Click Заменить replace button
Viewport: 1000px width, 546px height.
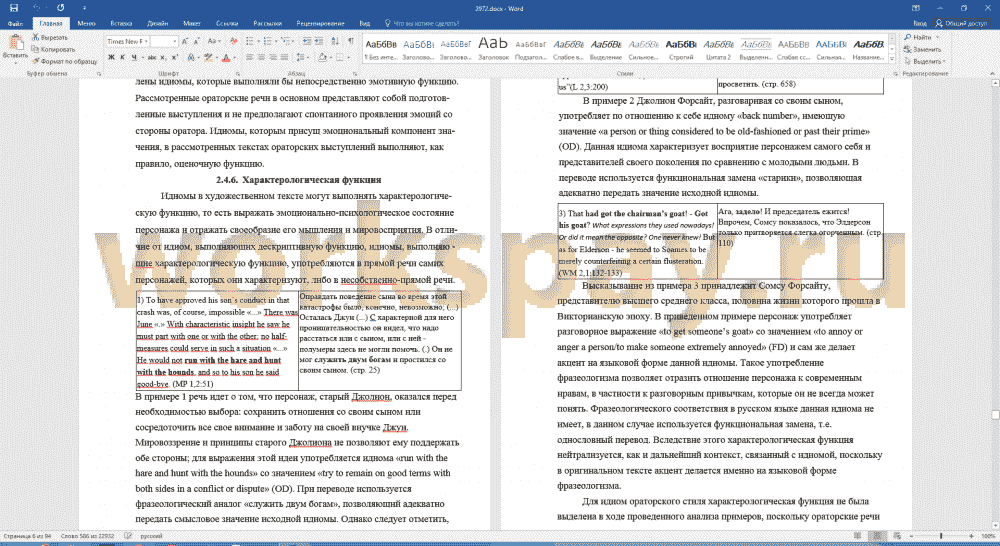922,49
